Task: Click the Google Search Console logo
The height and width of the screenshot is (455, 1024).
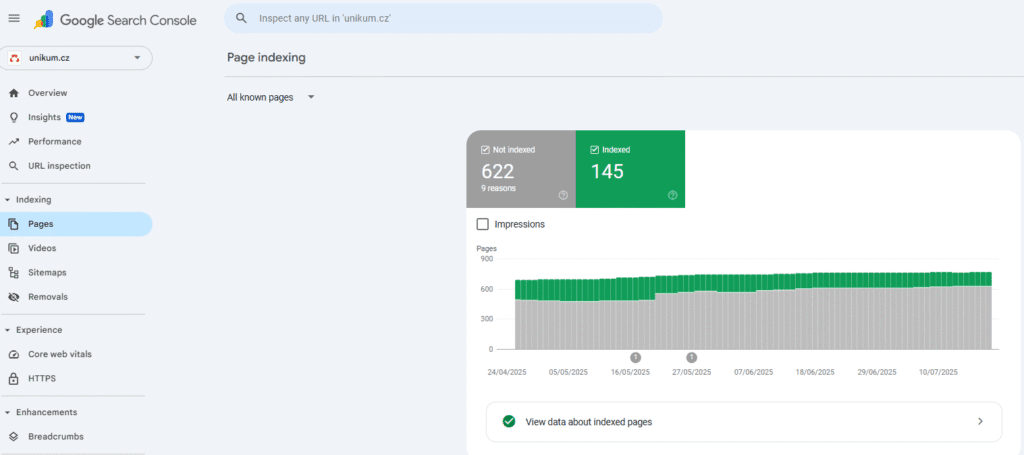Action: (115, 19)
